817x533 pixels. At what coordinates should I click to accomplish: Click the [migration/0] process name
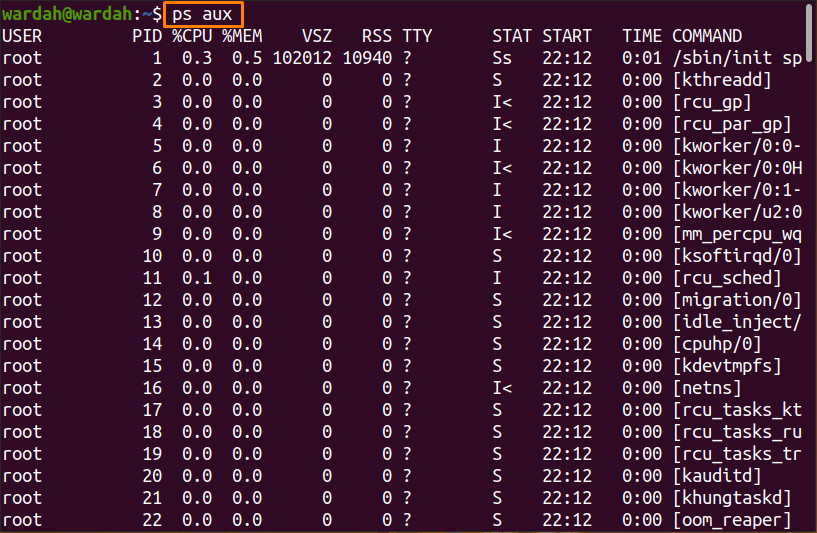(x=737, y=300)
